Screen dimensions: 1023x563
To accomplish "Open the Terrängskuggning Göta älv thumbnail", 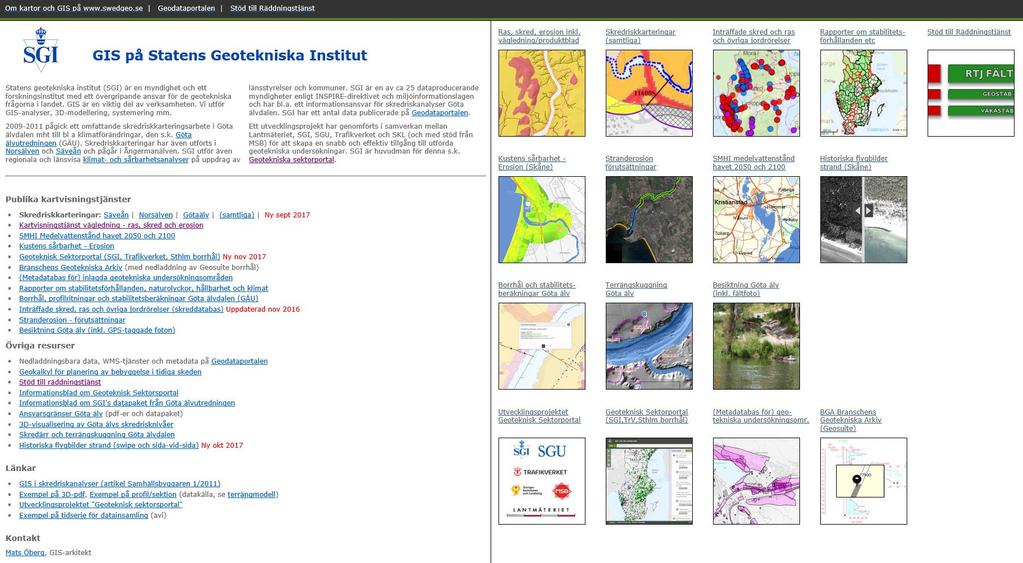I will tap(649, 346).
